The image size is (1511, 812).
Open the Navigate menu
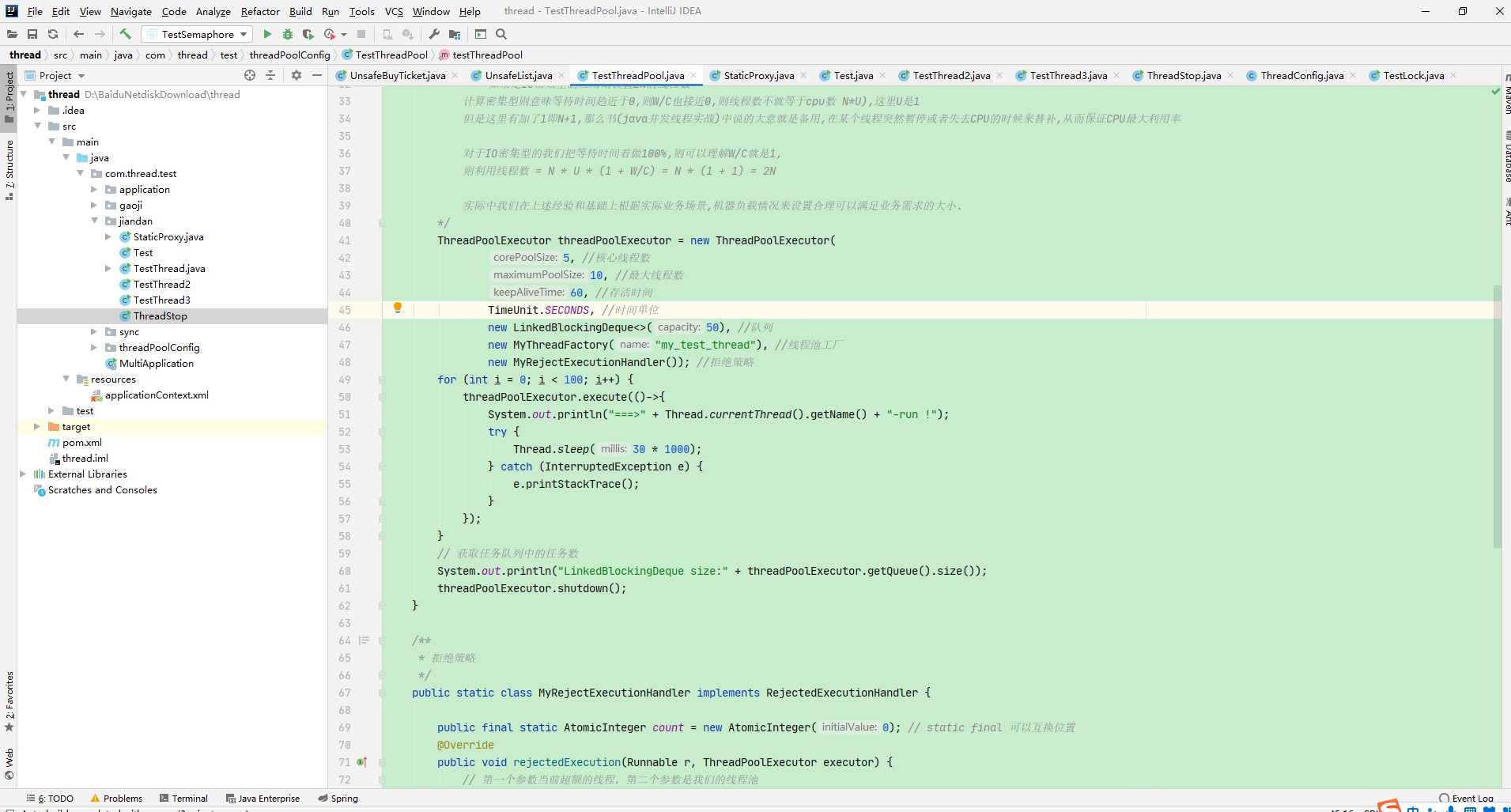(130, 11)
